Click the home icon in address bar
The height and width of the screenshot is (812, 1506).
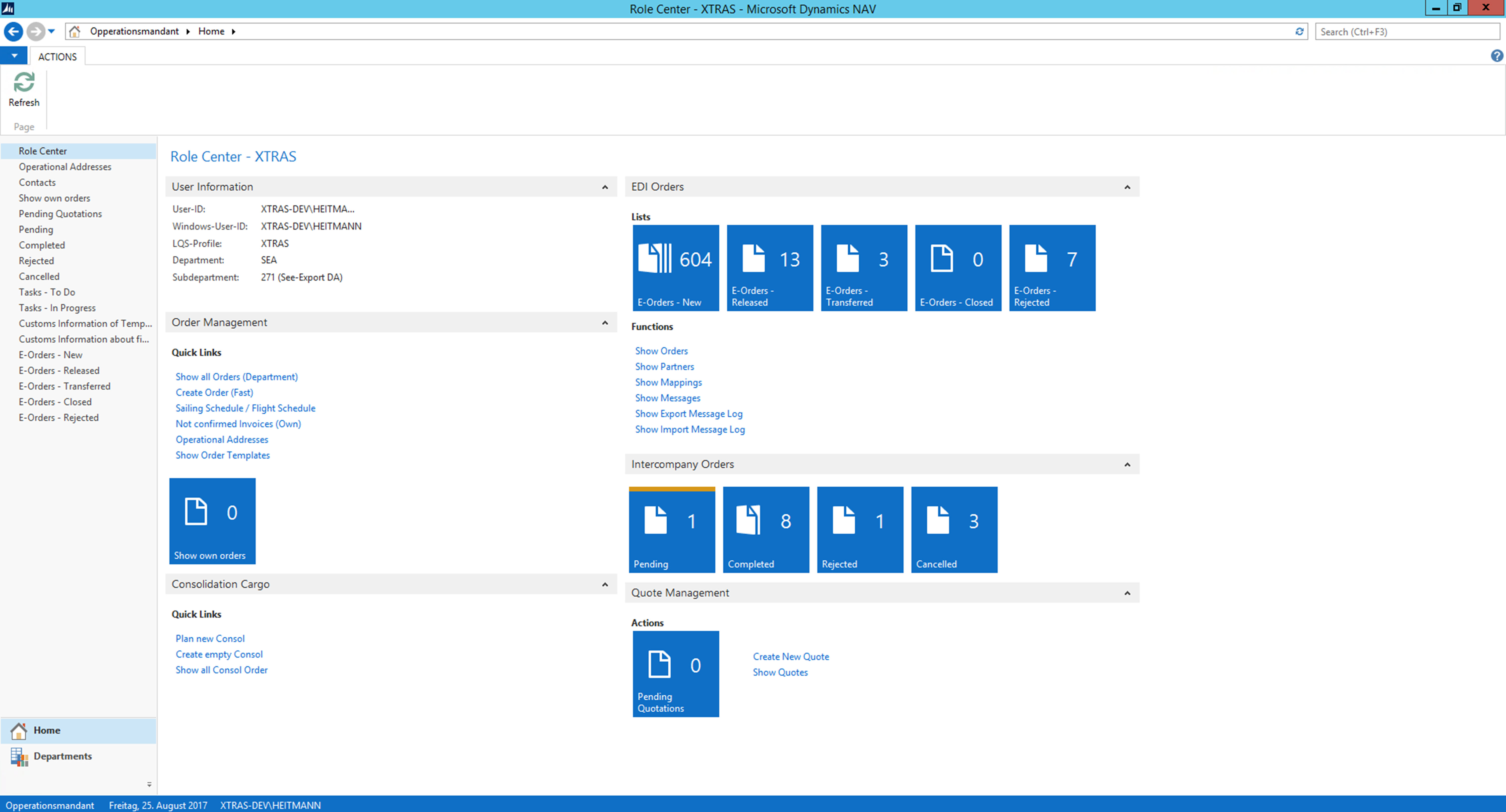74,32
